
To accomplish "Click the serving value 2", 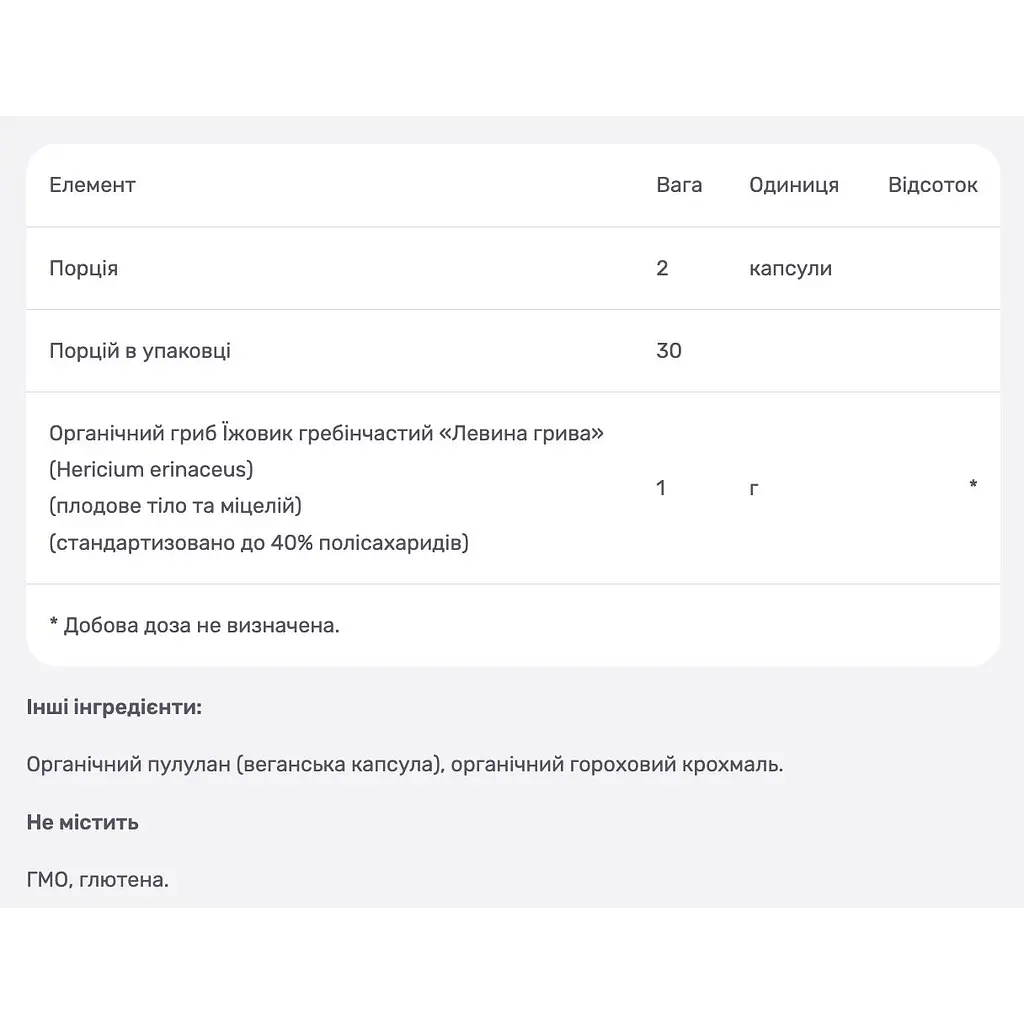I will click(x=662, y=268).
